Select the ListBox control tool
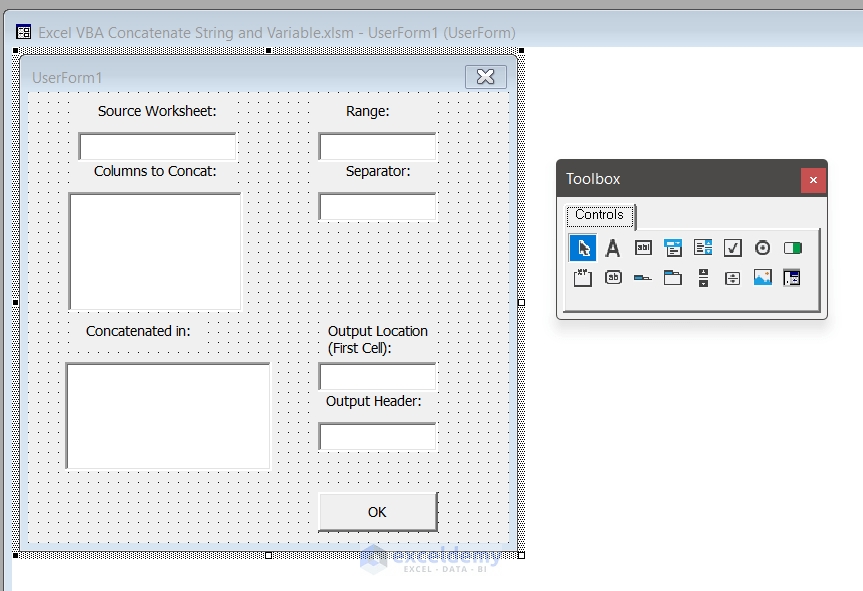 coord(703,247)
